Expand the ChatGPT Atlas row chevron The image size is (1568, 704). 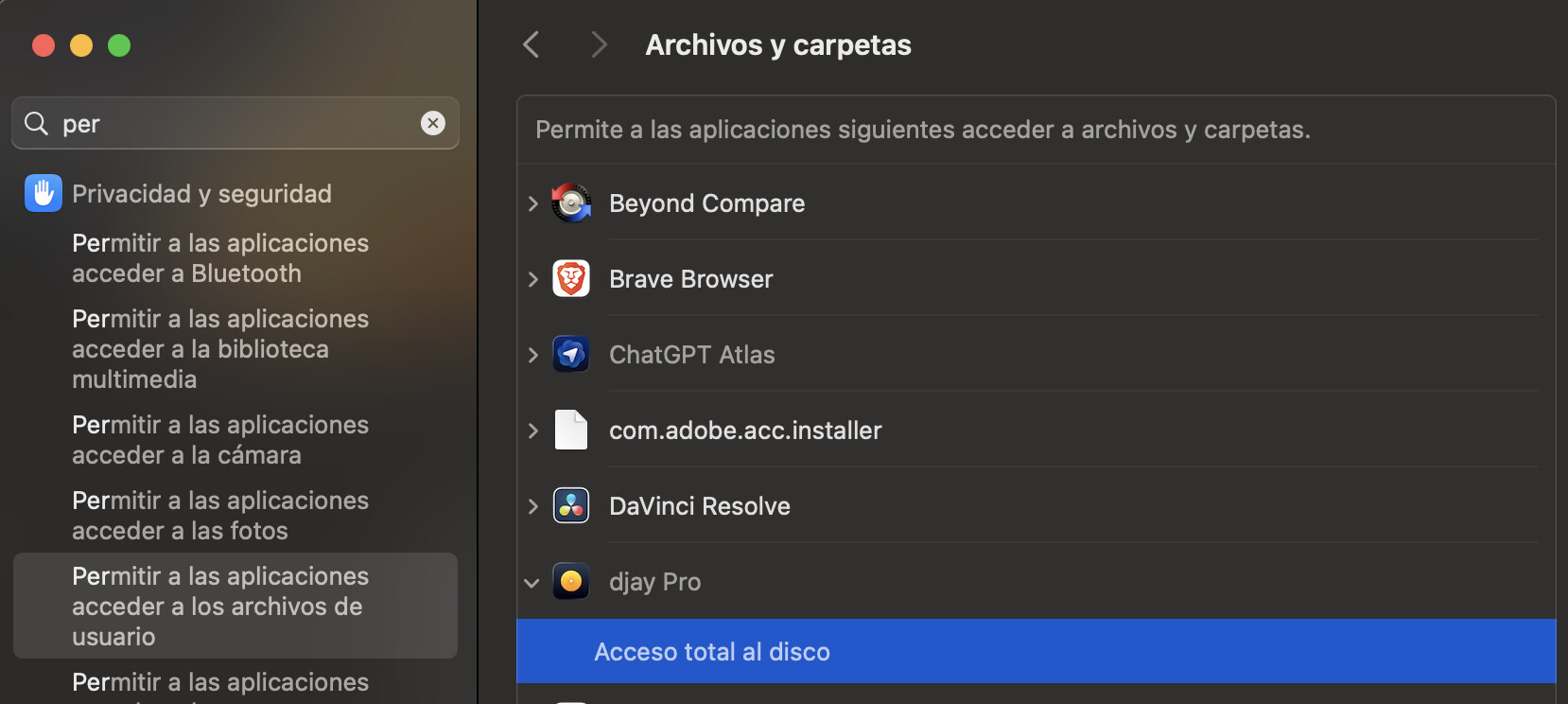532,355
